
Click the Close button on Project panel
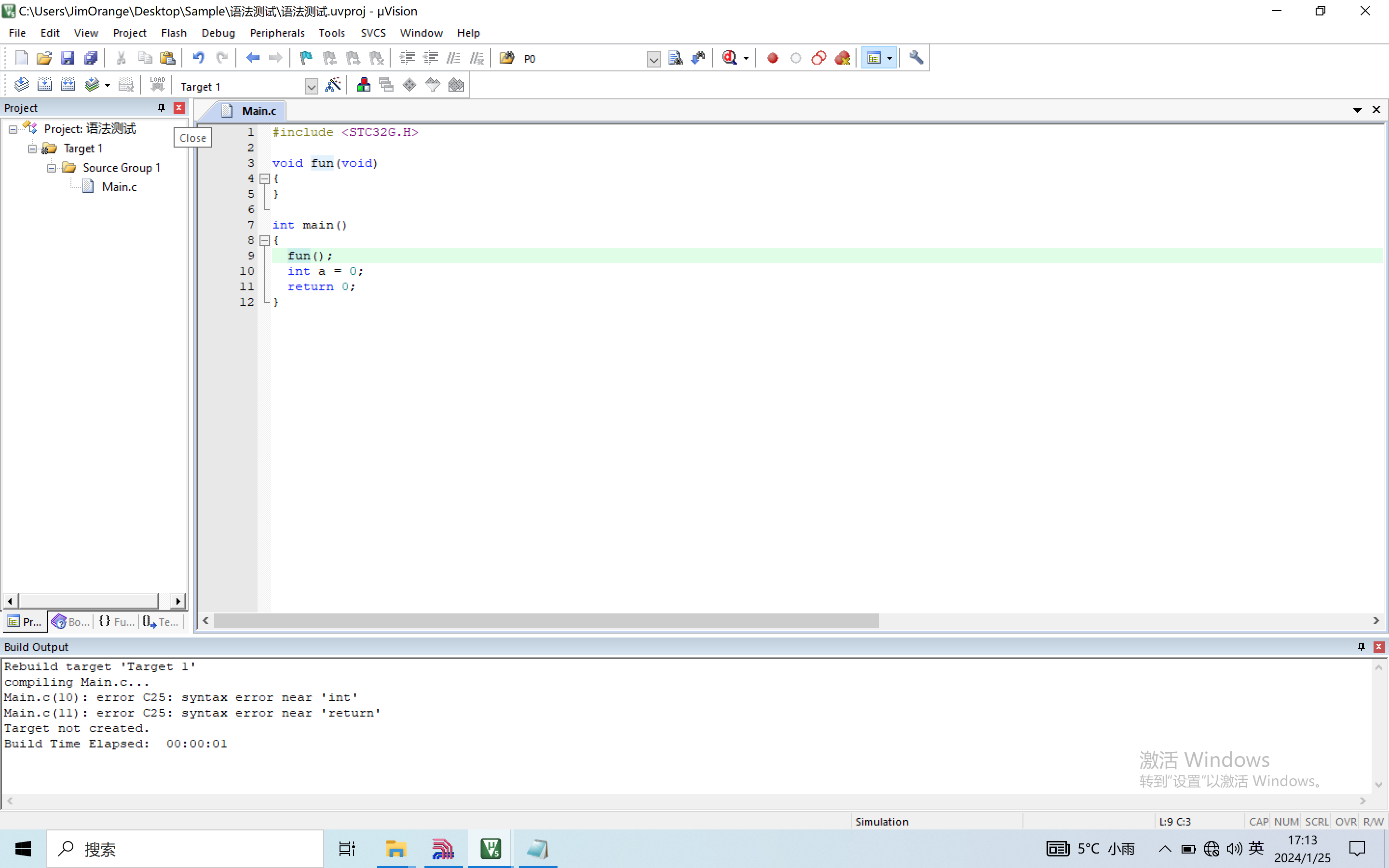point(180,107)
